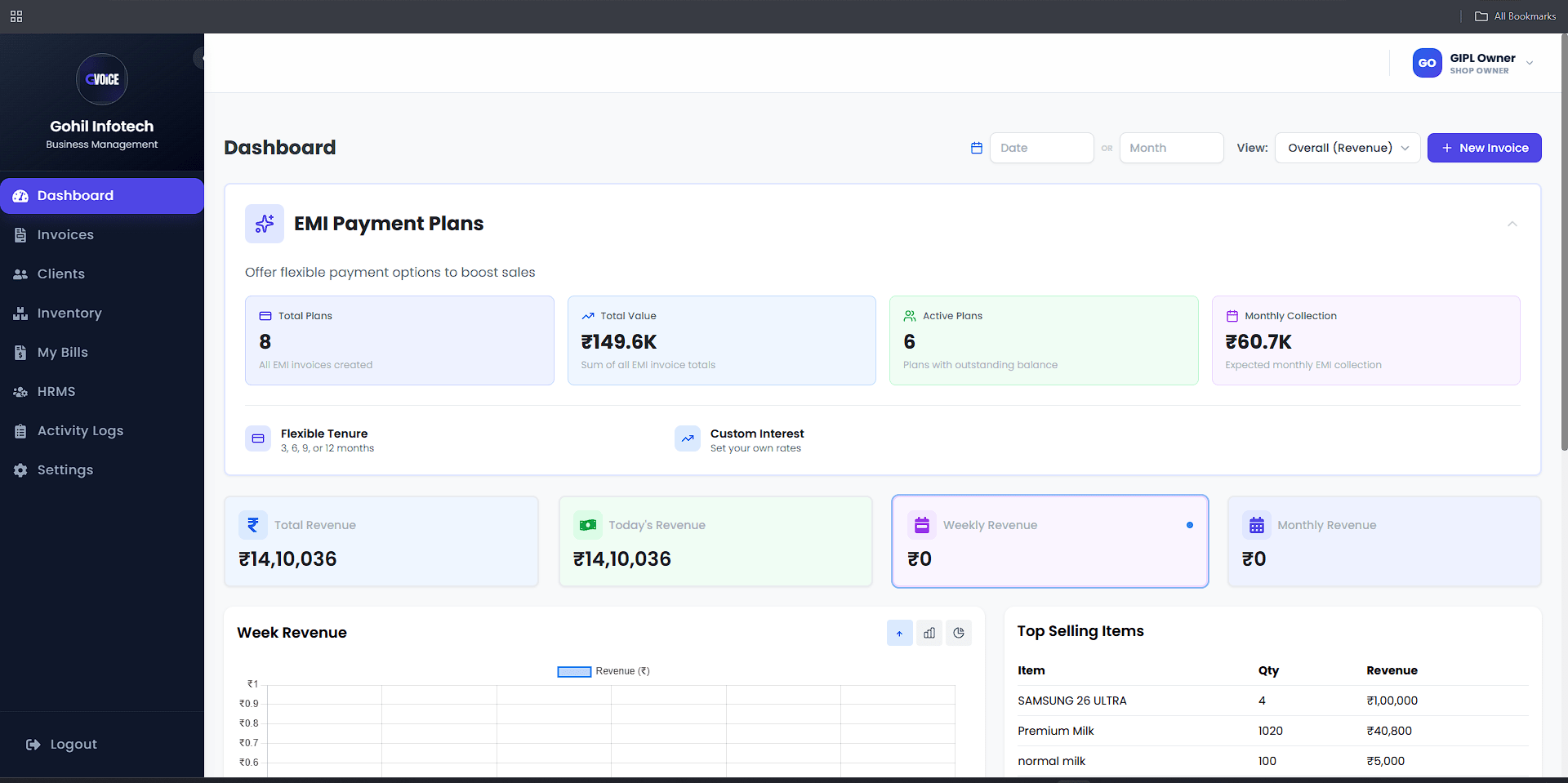Click the Date input field

(1042, 148)
